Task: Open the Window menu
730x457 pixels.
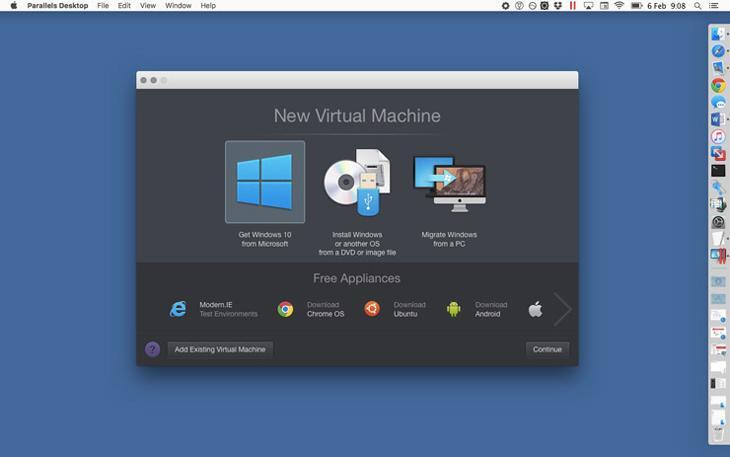Action: point(178,6)
